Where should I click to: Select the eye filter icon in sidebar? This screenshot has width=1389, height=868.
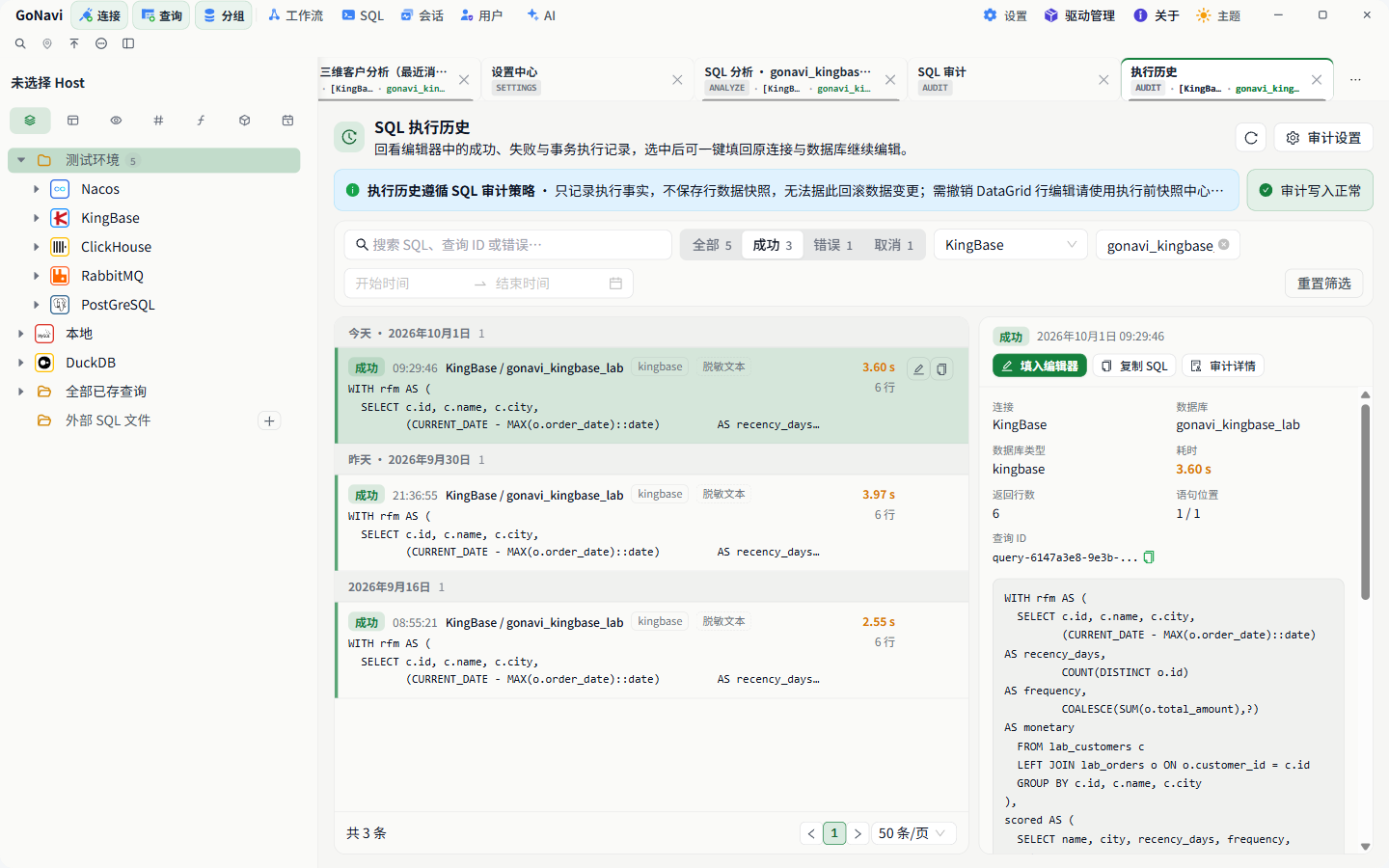[x=116, y=121]
